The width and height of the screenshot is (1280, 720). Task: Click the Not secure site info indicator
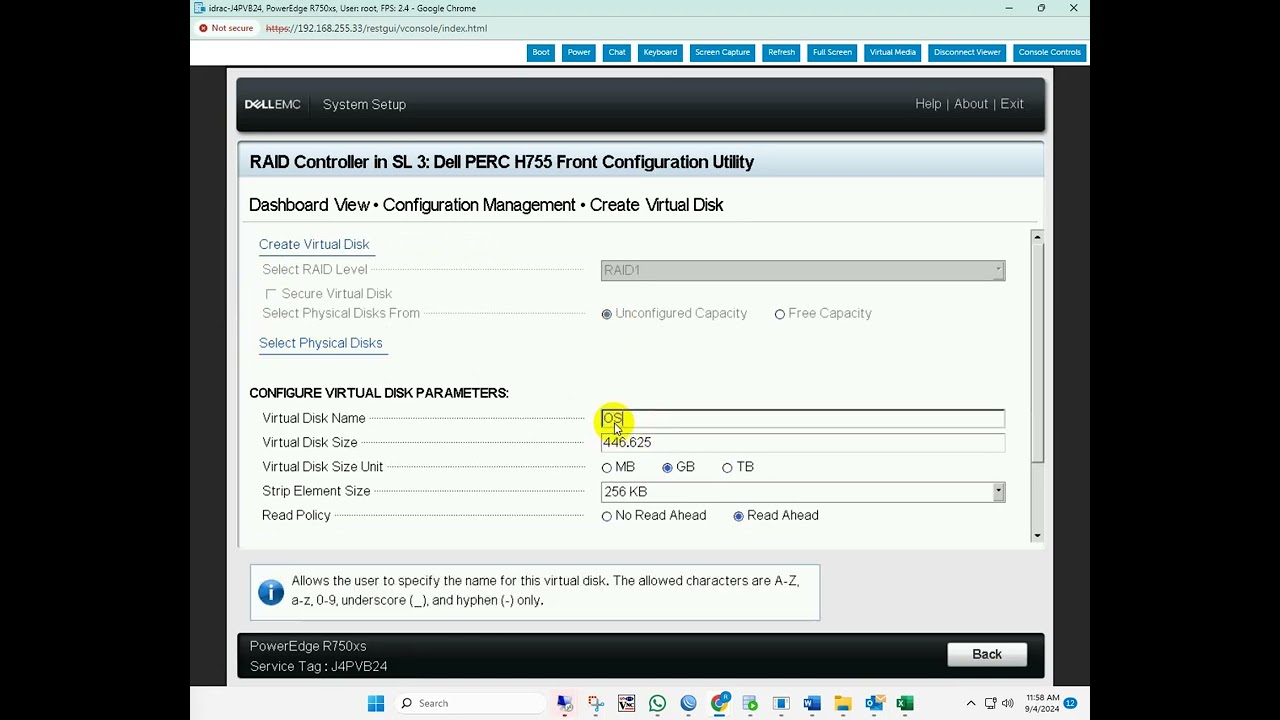[226, 28]
